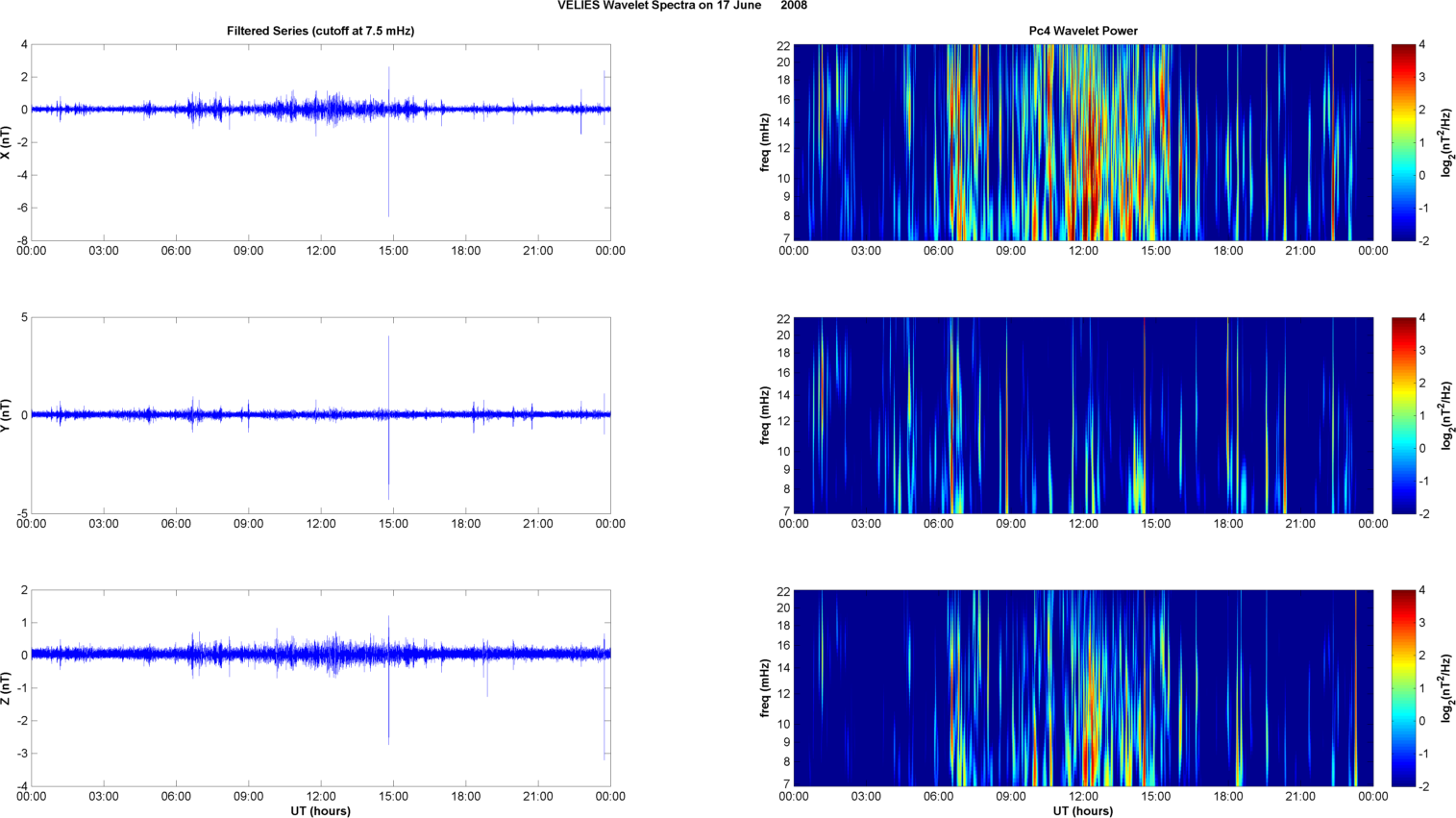Select 'UT (hours)' label under the Z plot
Screen dimensions: 1456x818
click(320, 811)
